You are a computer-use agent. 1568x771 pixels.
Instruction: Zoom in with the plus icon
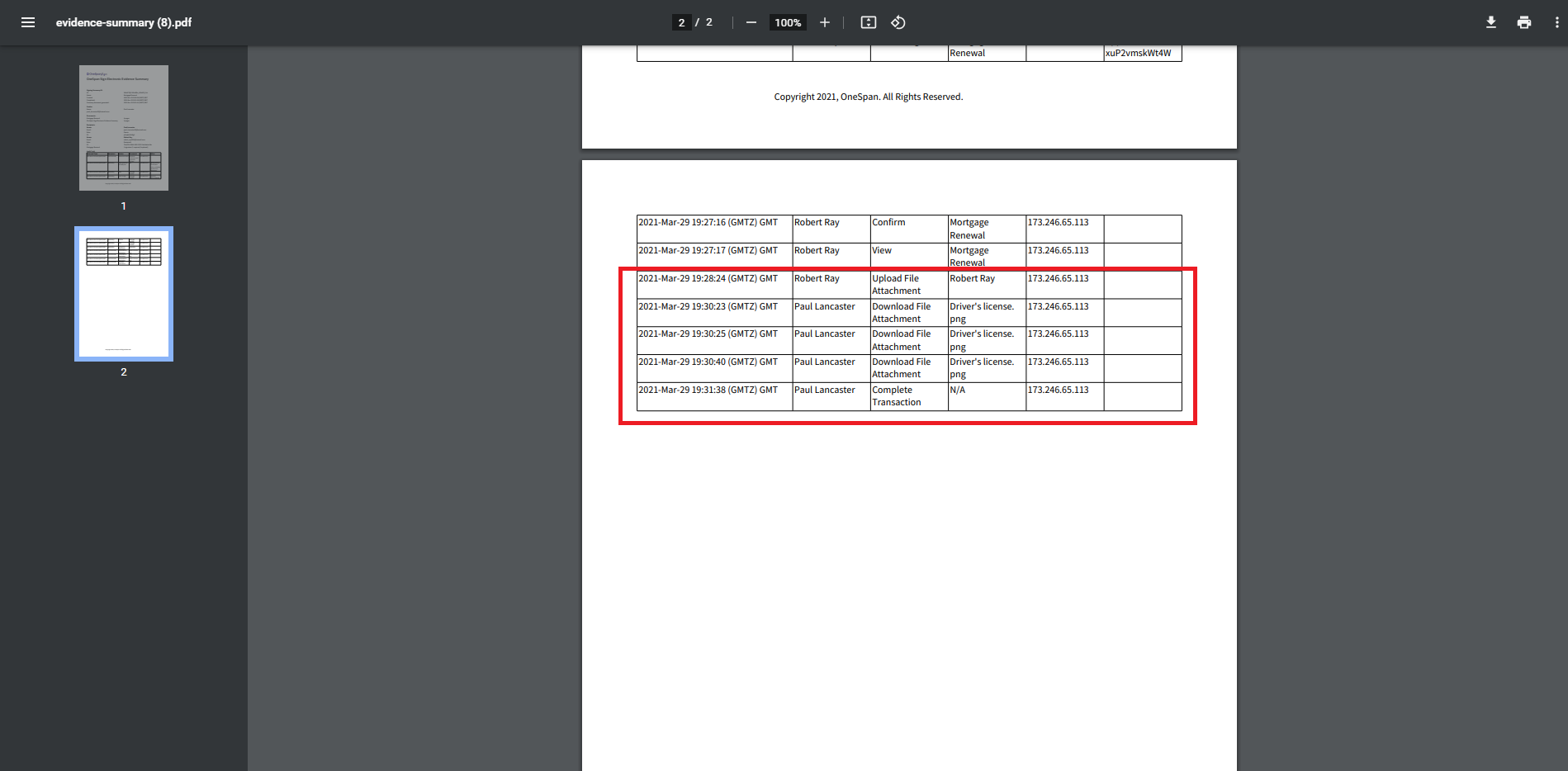(824, 22)
